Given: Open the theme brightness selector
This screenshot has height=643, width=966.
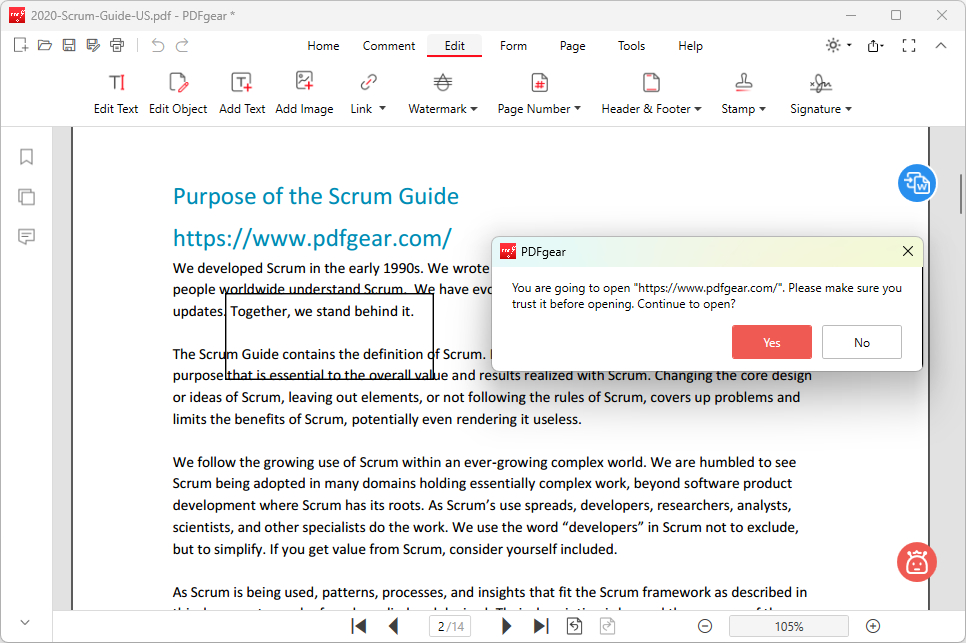Looking at the screenshot, I should click(x=838, y=45).
